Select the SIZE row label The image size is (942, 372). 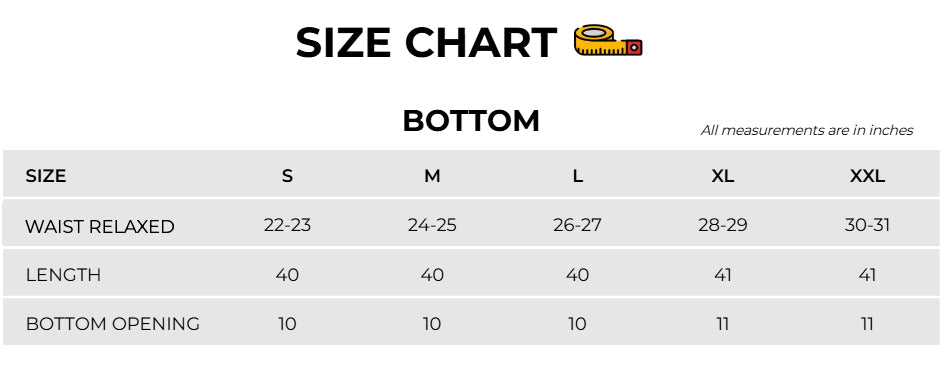(x=46, y=176)
